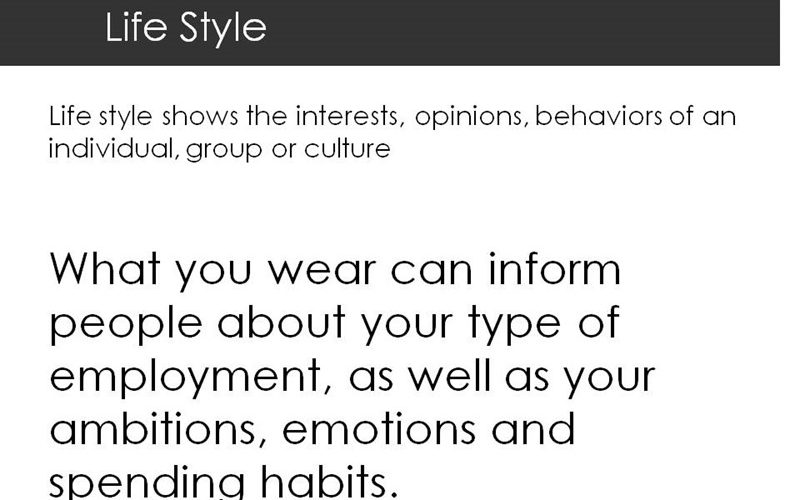Screen dimensions: 800x500
Task: Click the word 'spending' on the last line
Action: (x=147, y=483)
